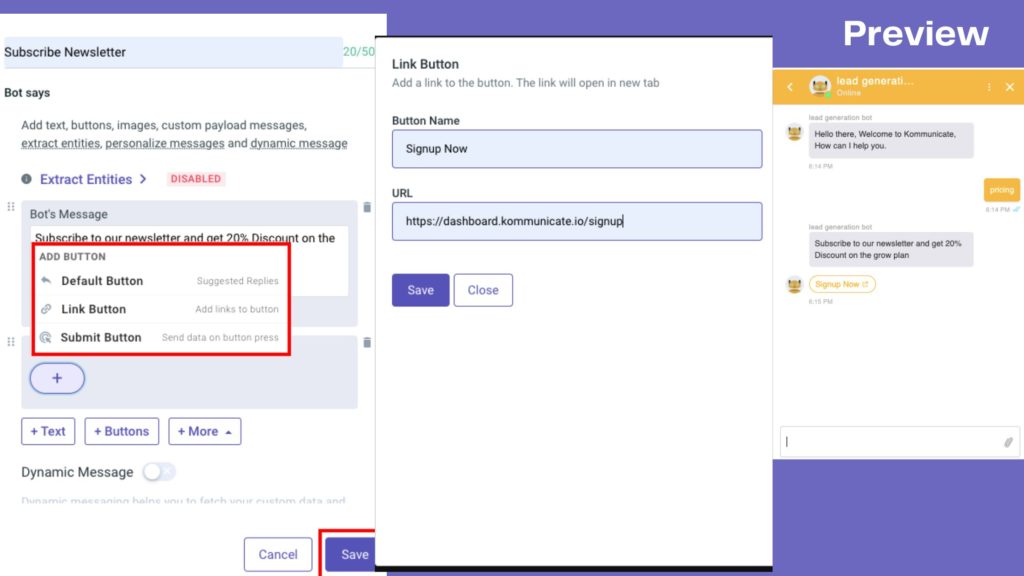The image size is (1024, 576).
Task: Cancel the bot intent editing
Action: [278, 554]
